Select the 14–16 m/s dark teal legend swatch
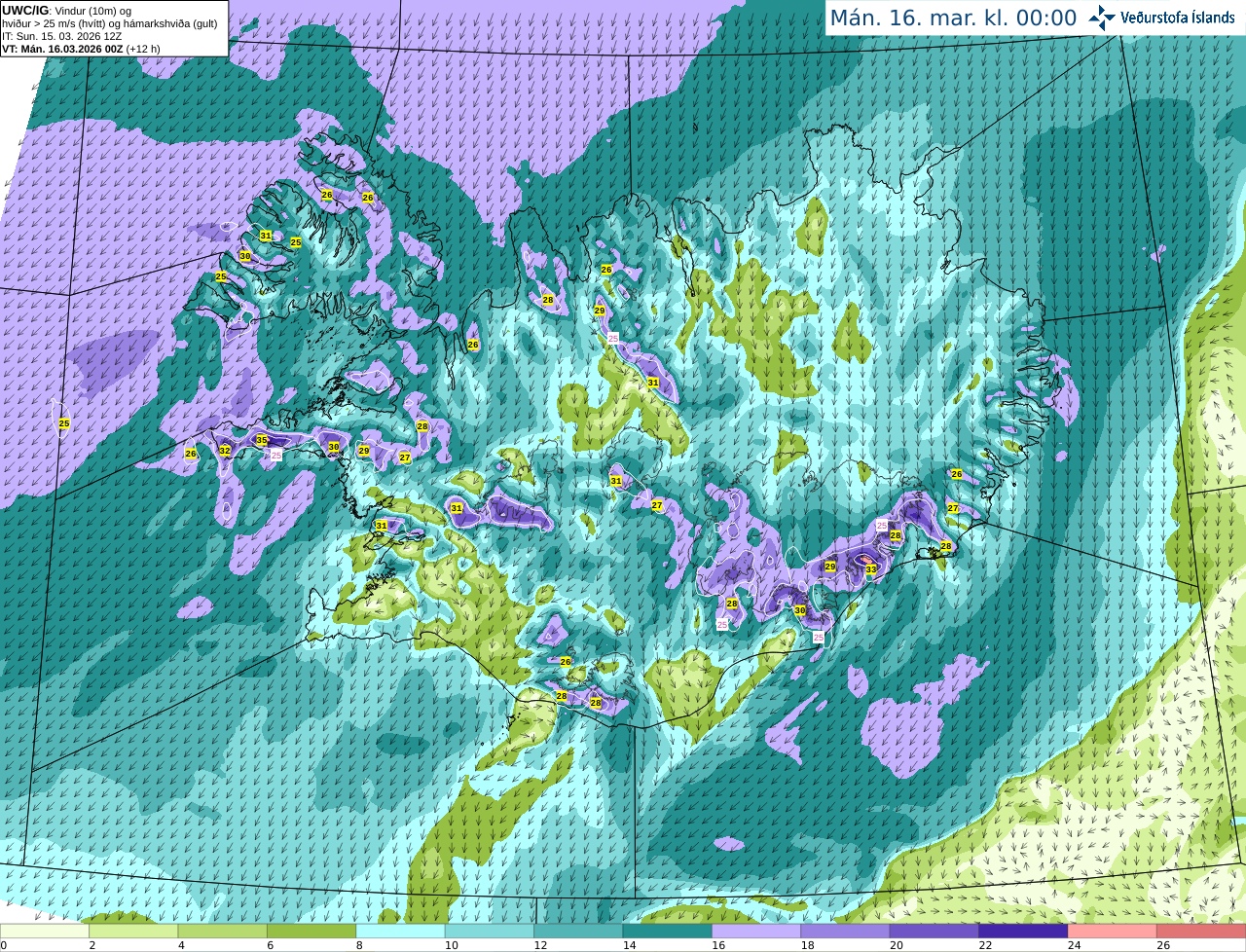Viewport: 1246px width, 952px height. [667, 932]
